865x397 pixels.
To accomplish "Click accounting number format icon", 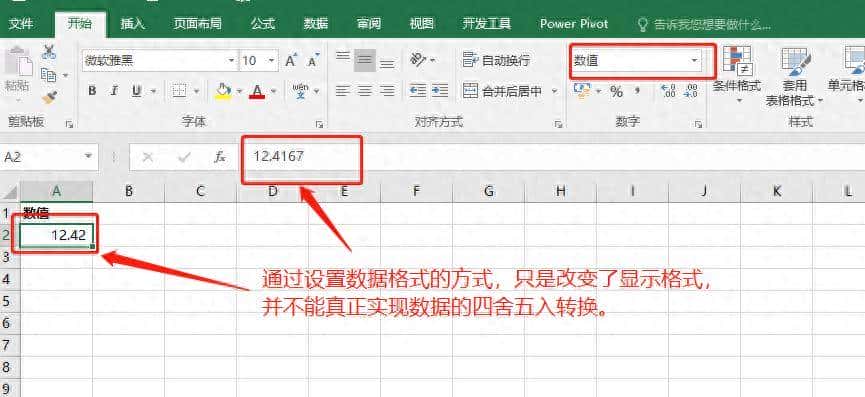I will [x=582, y=90].
